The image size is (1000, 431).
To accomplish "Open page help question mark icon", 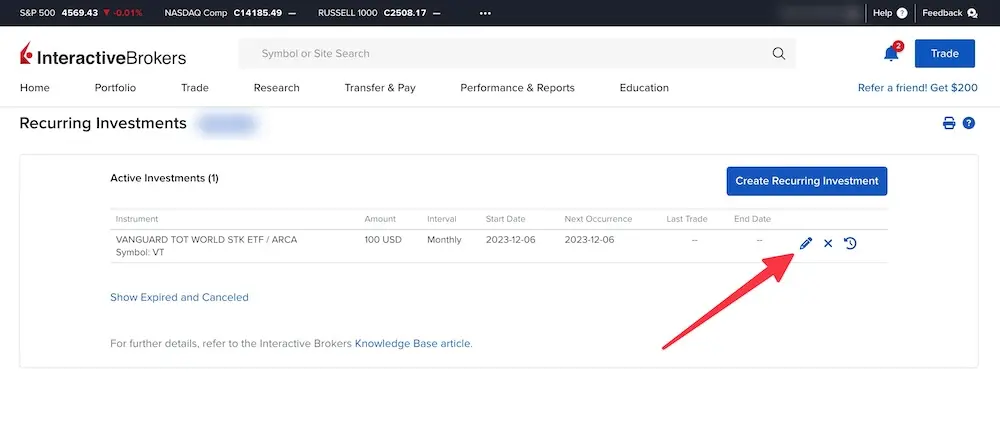I will coord(969,123).
